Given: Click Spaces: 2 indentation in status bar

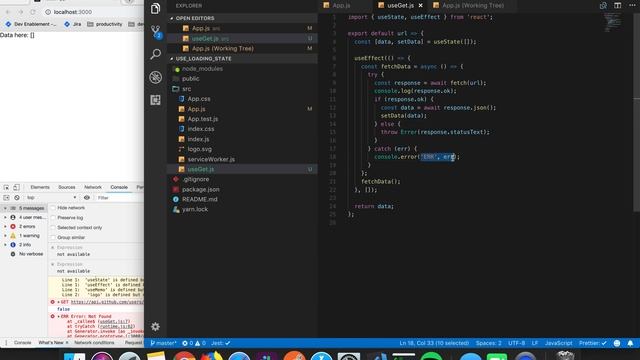Looking at the screenshot, I should (x=488, y=343).
